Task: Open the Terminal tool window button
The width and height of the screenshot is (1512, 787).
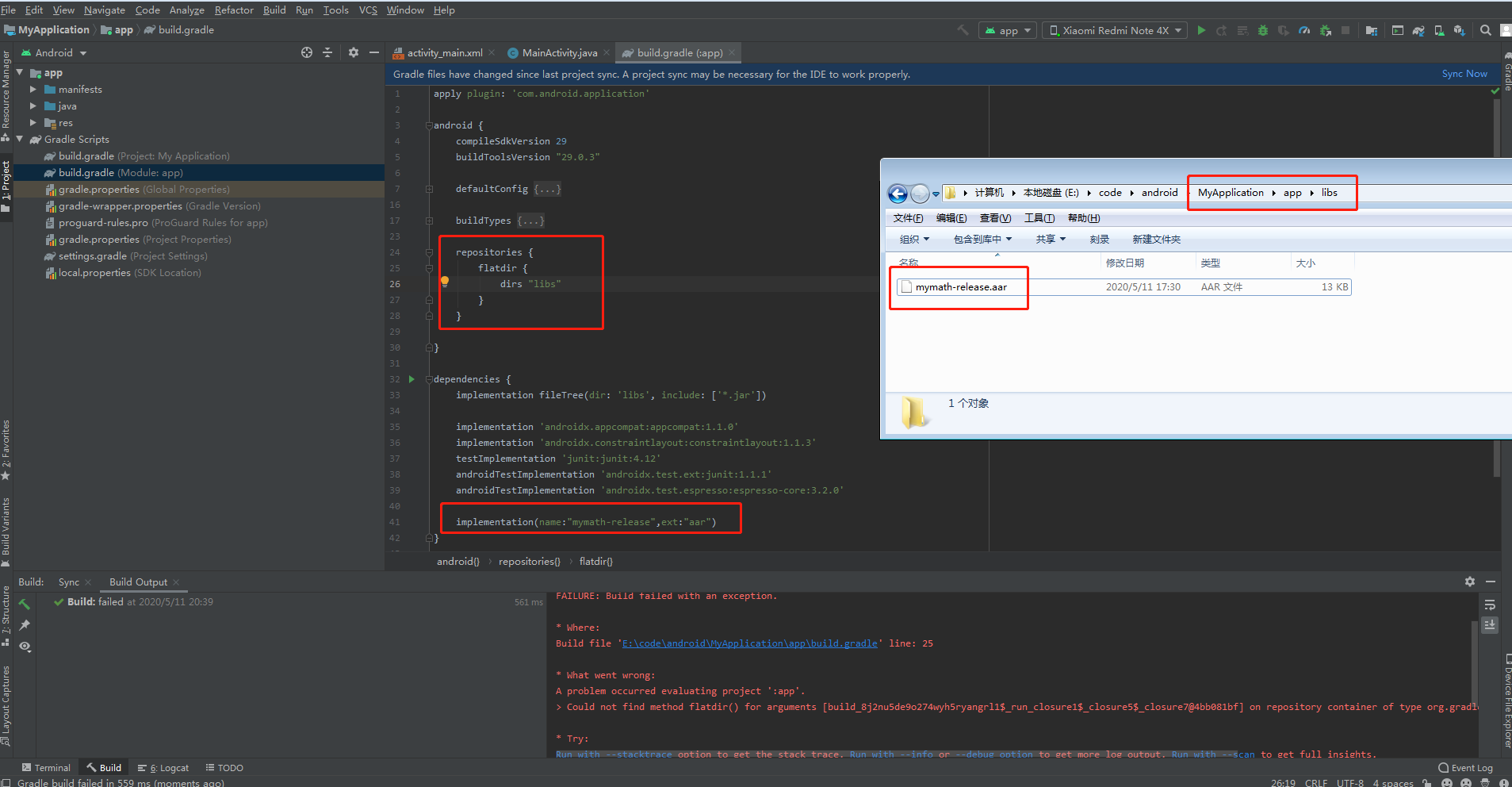Action: click(46, 768)
